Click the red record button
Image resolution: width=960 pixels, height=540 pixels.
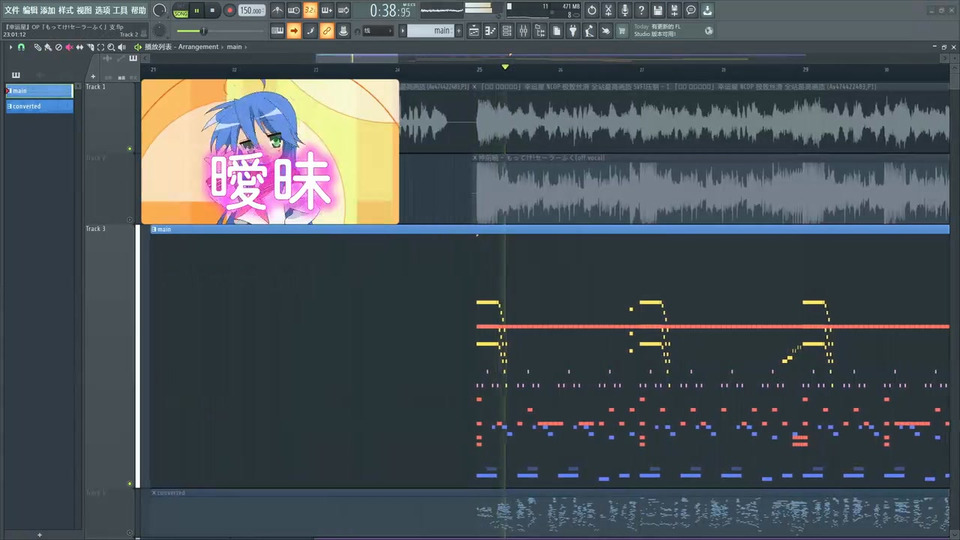(230, 10)
